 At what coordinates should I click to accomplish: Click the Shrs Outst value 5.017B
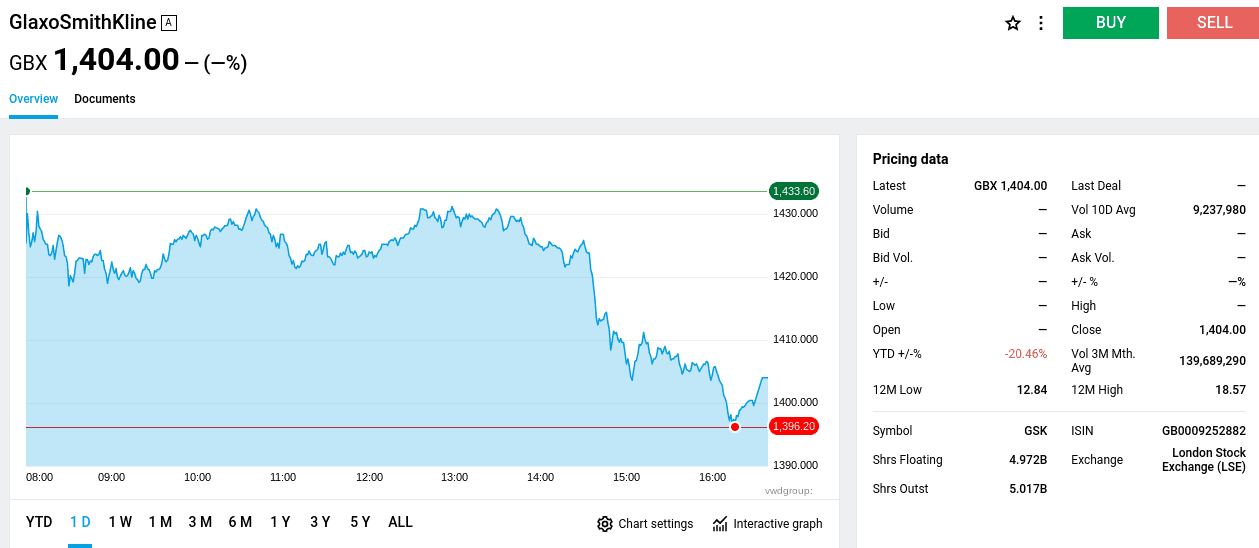[1028, 489]
